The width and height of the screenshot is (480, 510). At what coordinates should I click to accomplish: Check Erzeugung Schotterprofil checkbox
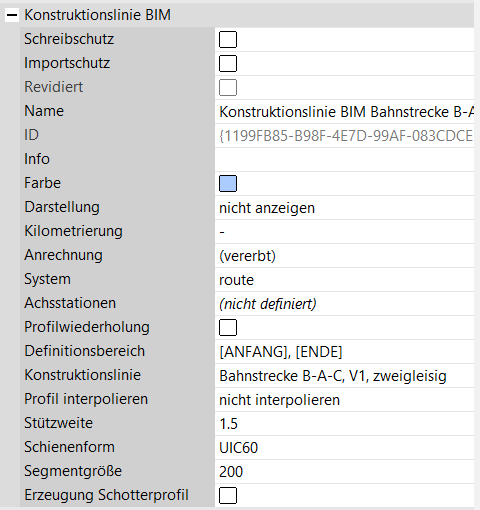click(x=228, y=496)
